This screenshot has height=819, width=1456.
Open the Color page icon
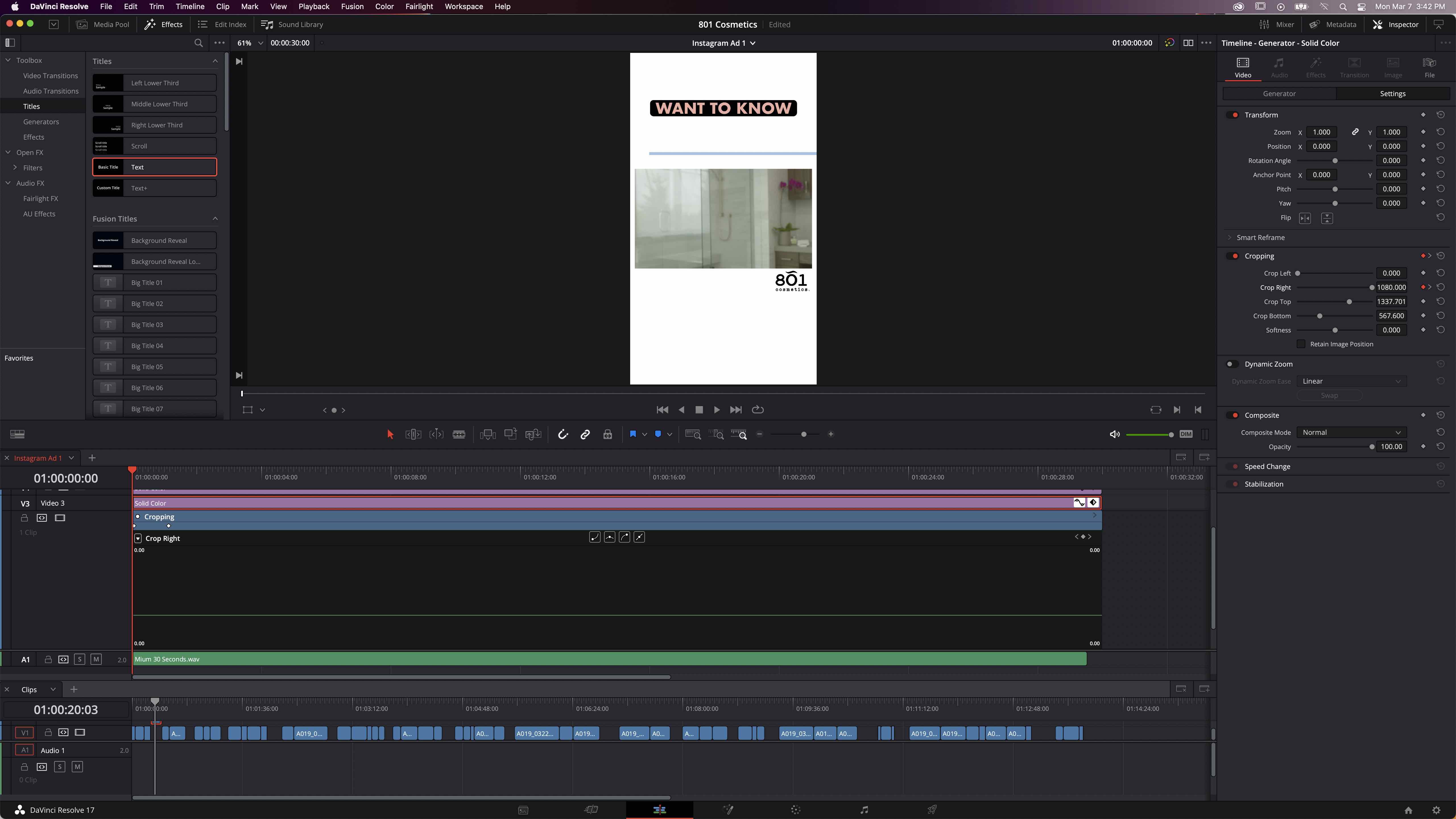pyautogui.click(x=796, y=810)
